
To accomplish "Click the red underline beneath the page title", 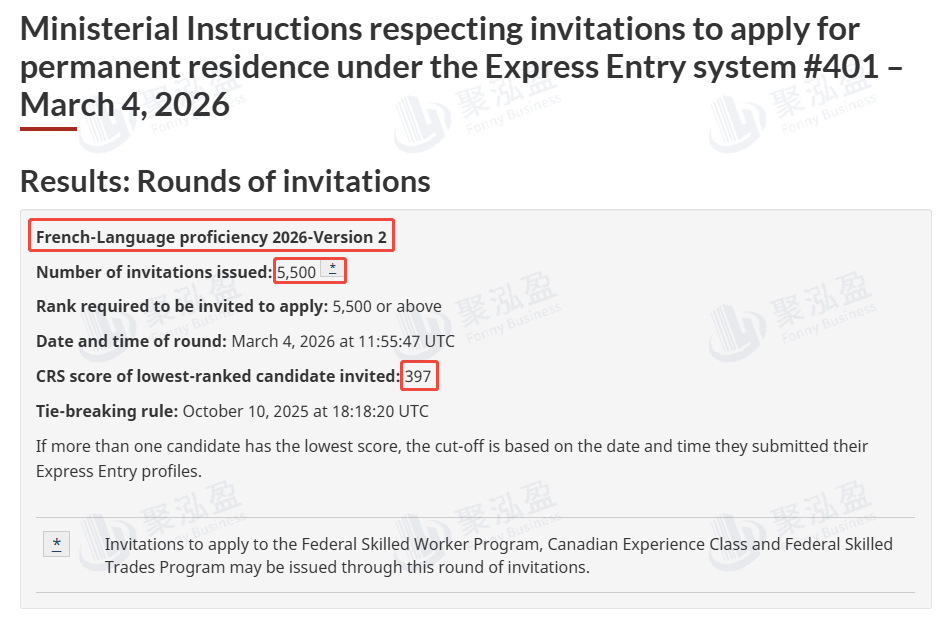I will (x=48, y=128).
